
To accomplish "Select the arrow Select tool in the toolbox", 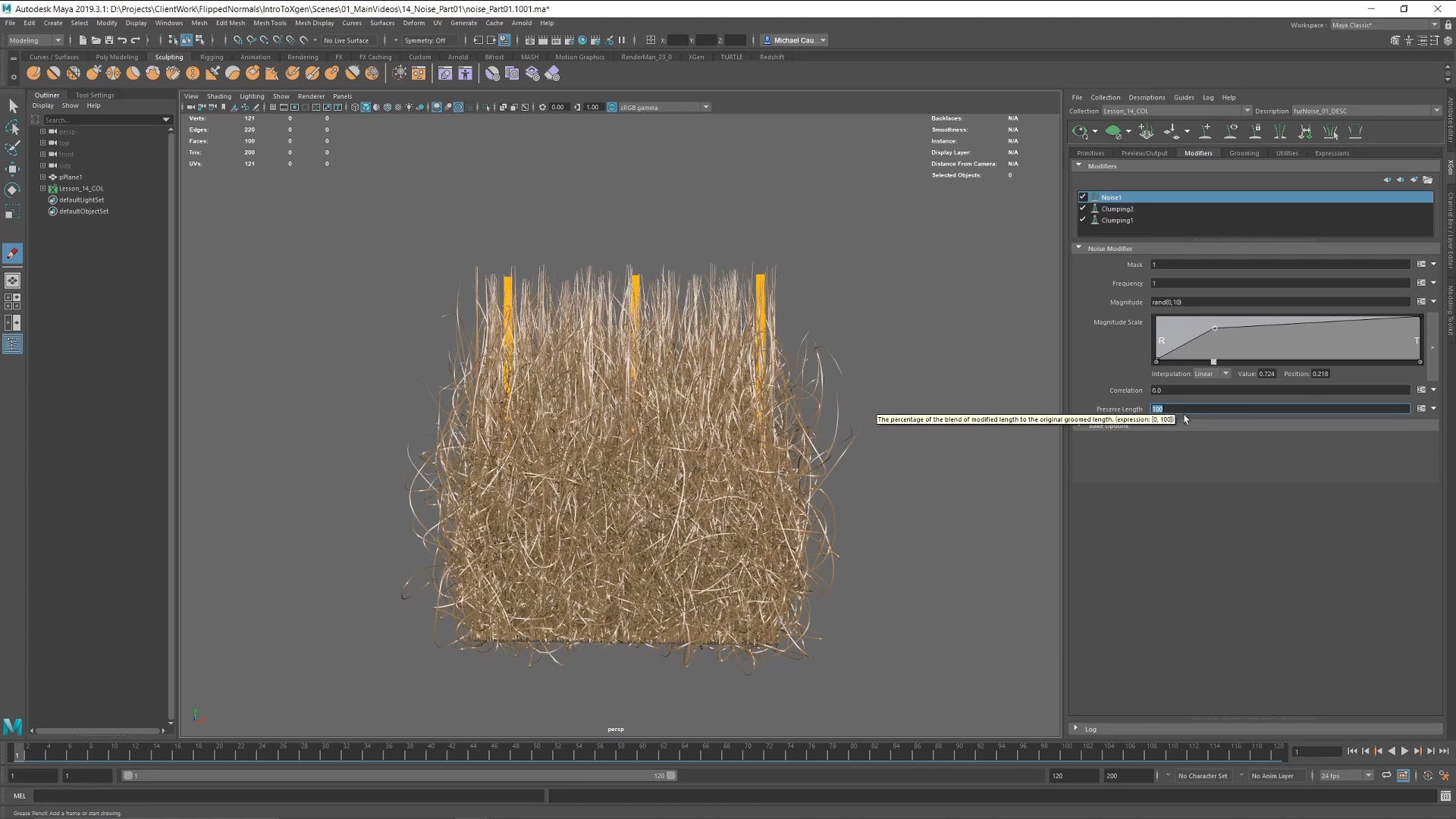I will pyautogui.click(x=13, y=106).
